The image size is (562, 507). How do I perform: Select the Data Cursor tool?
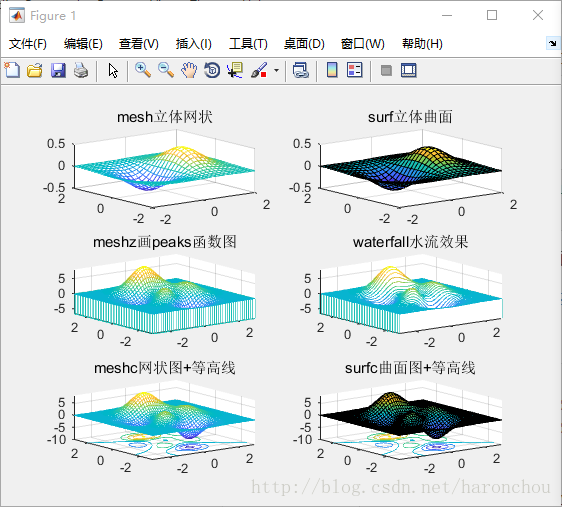pos(235,70)
